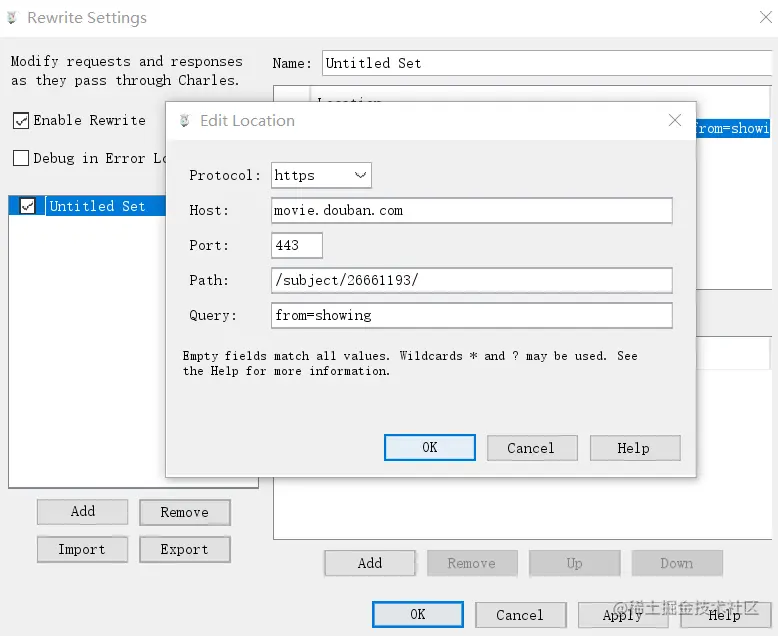The width and height of the screenshot is (778, 636).
Task: Select the Untitled Set row in sets list
Action: coord(87,206)
